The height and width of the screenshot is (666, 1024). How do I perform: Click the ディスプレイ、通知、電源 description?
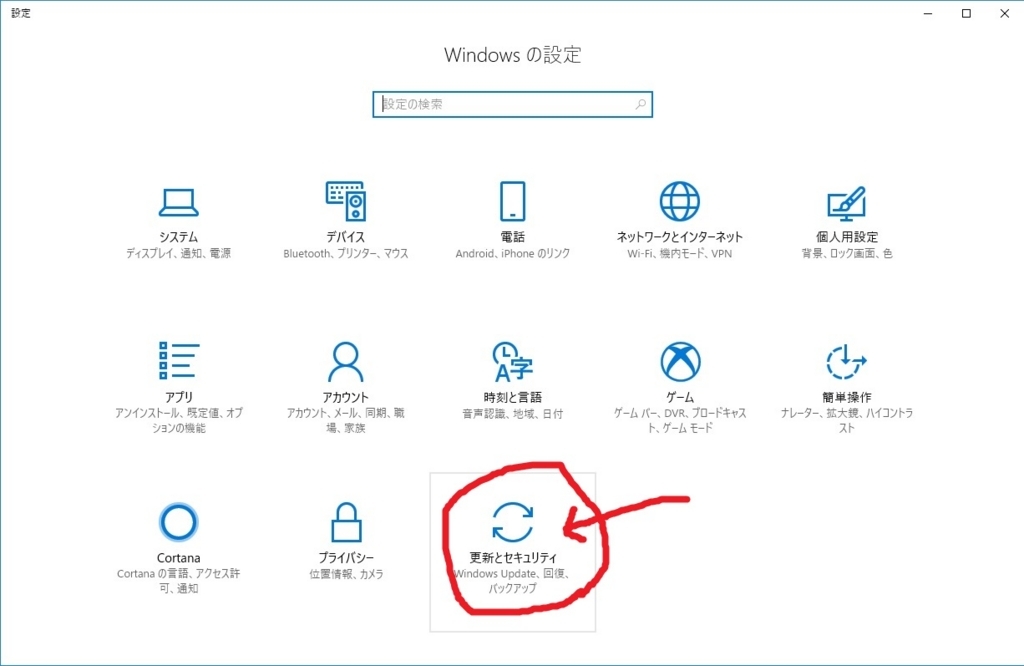point(178,253)
